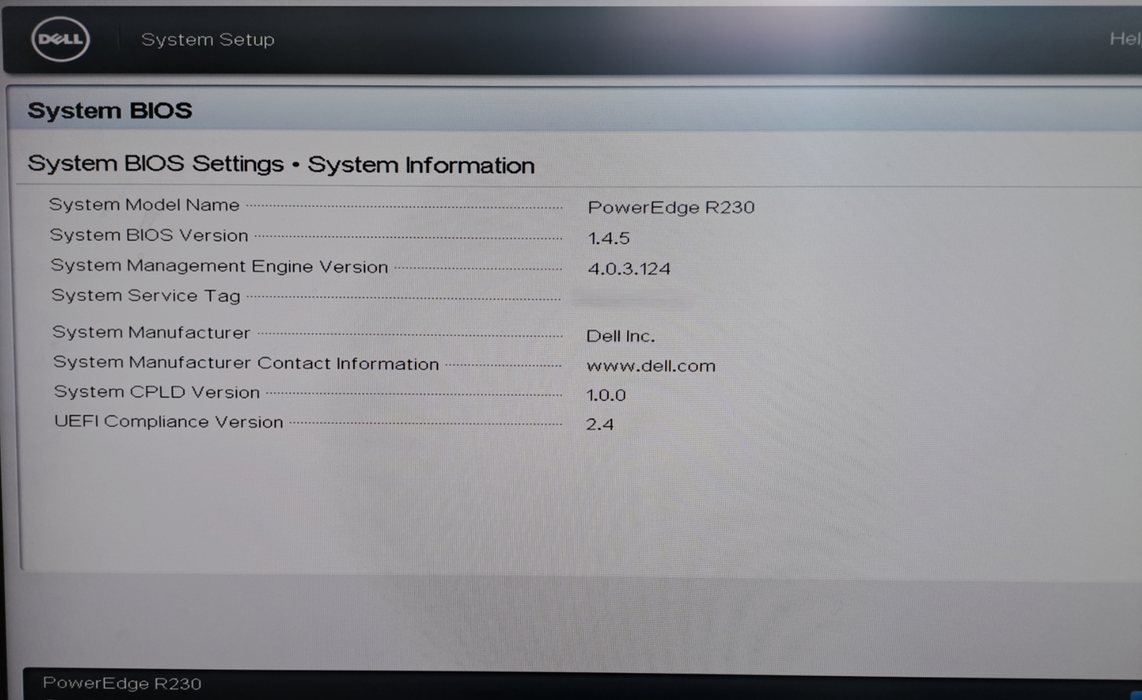Click the UEFI compliance value 2.4
The width and height of the screenshot is (1142, 700).
click(x=600, y=424)
